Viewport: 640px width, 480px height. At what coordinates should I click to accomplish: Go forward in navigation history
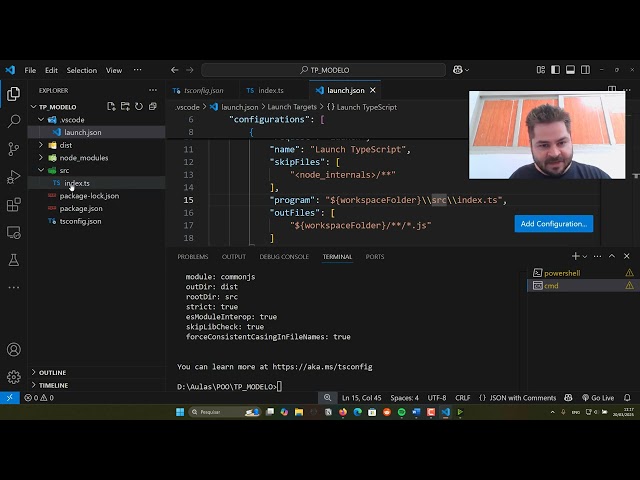(x=190, y=70)
